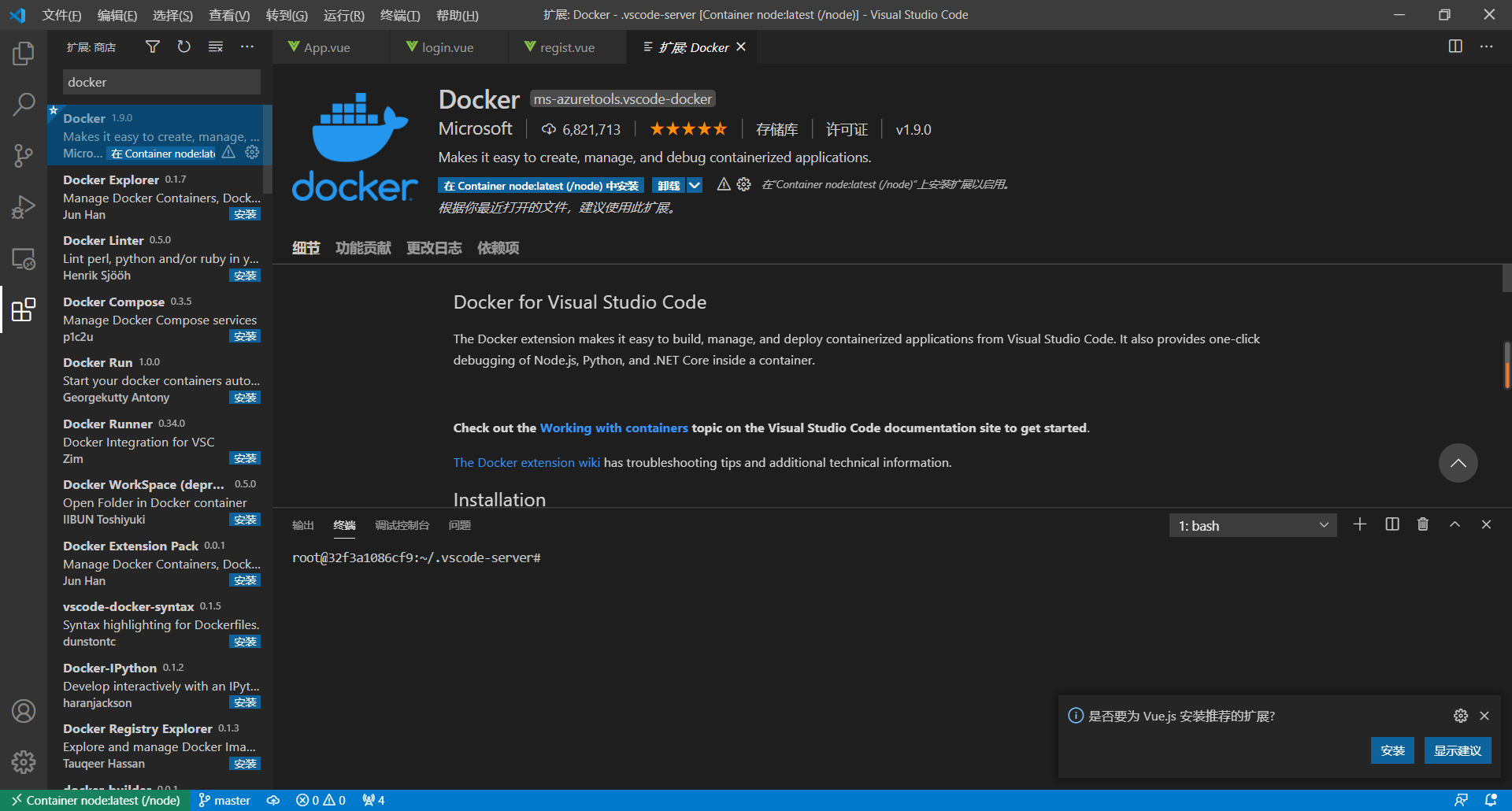Switch to the 输出 panel tab
The height and width of the screenshot is (811, 1512).
pyautogui.click(x=303, y=525)
